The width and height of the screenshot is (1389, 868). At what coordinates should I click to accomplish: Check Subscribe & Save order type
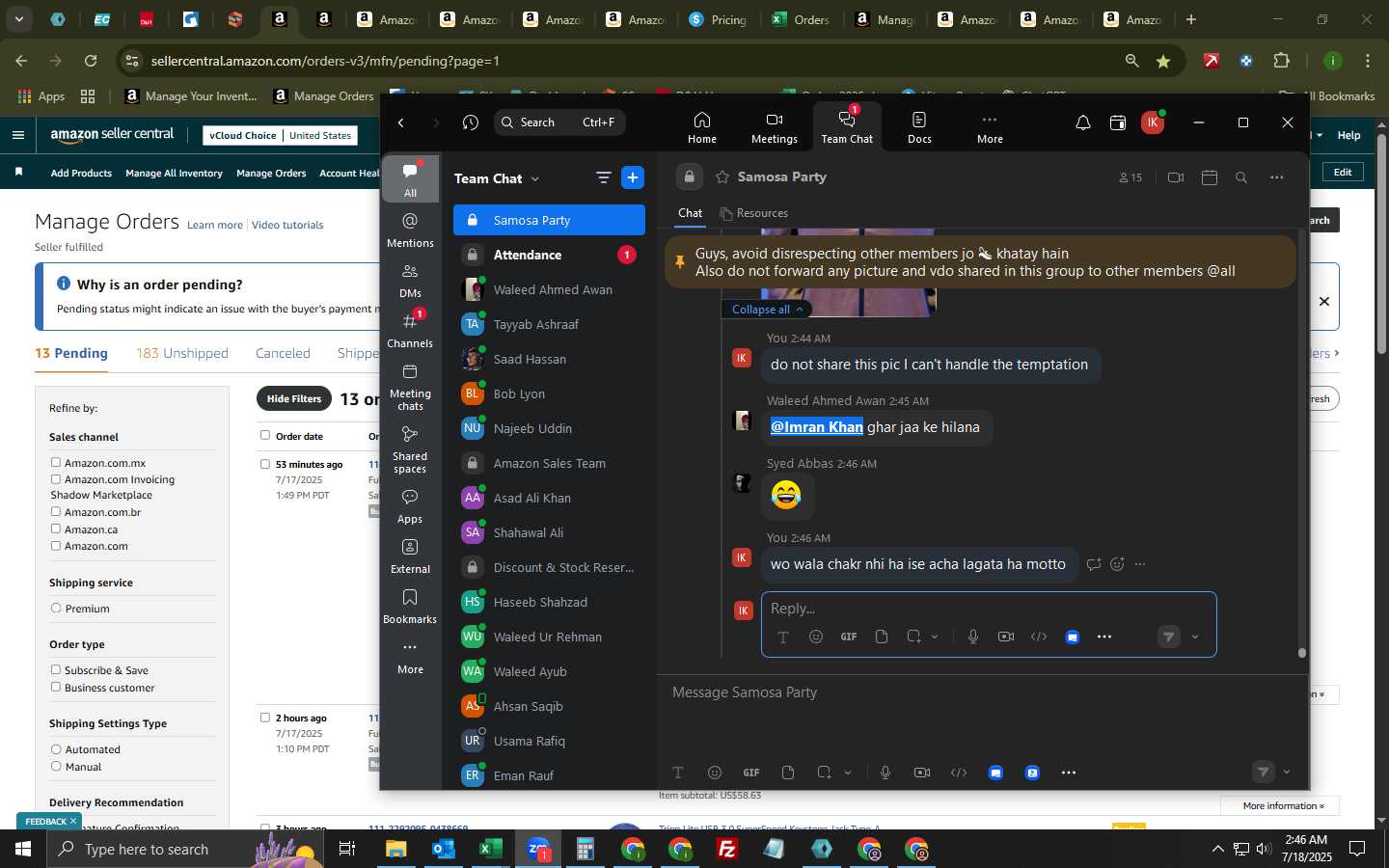[x=56, y=670]
